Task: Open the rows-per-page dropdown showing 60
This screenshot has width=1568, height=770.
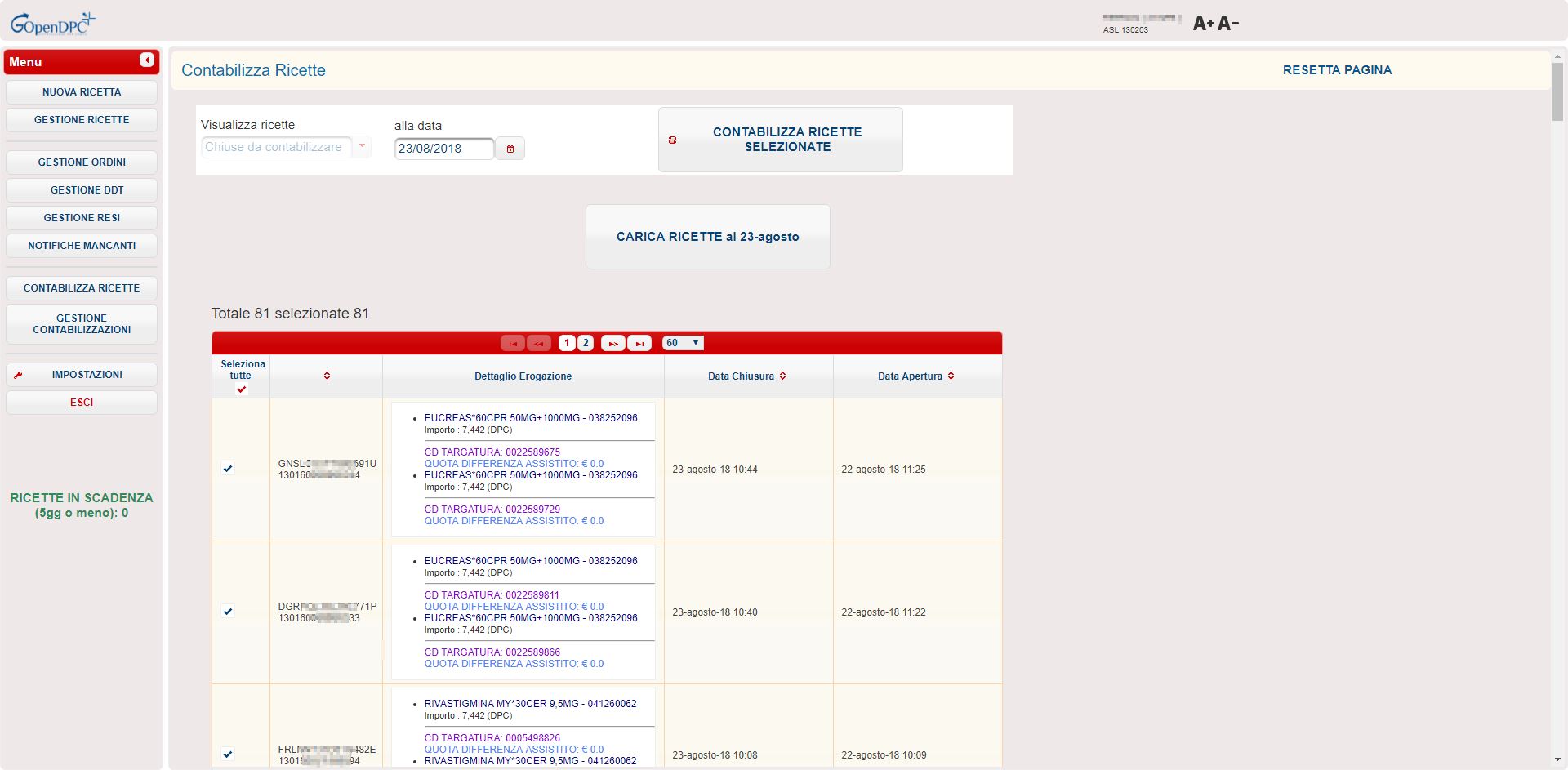Action: click(683, 344)
